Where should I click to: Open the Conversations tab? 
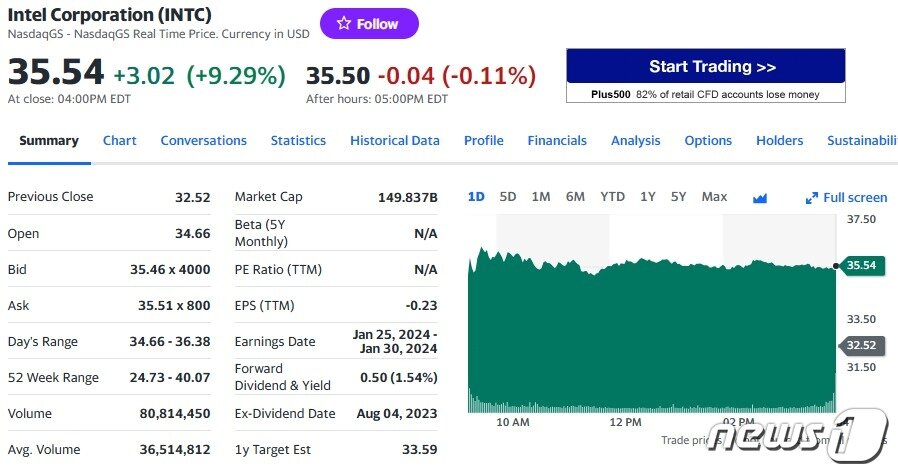(x=203, y=141)
